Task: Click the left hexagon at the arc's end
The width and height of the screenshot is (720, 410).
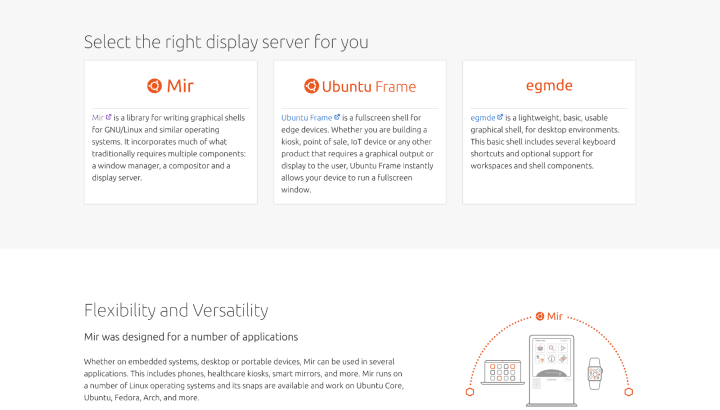Action: (x=470, y=392)
